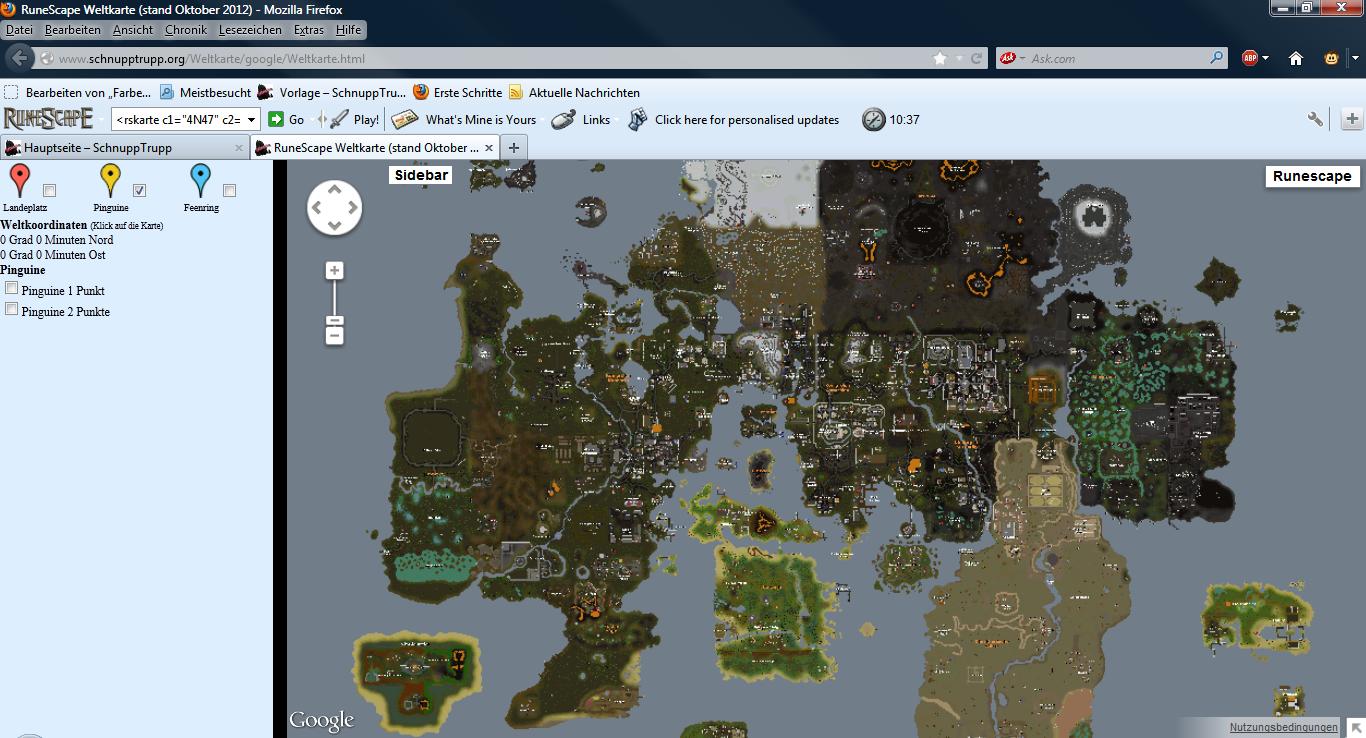Click the Play! sword icon

[340, 119]
